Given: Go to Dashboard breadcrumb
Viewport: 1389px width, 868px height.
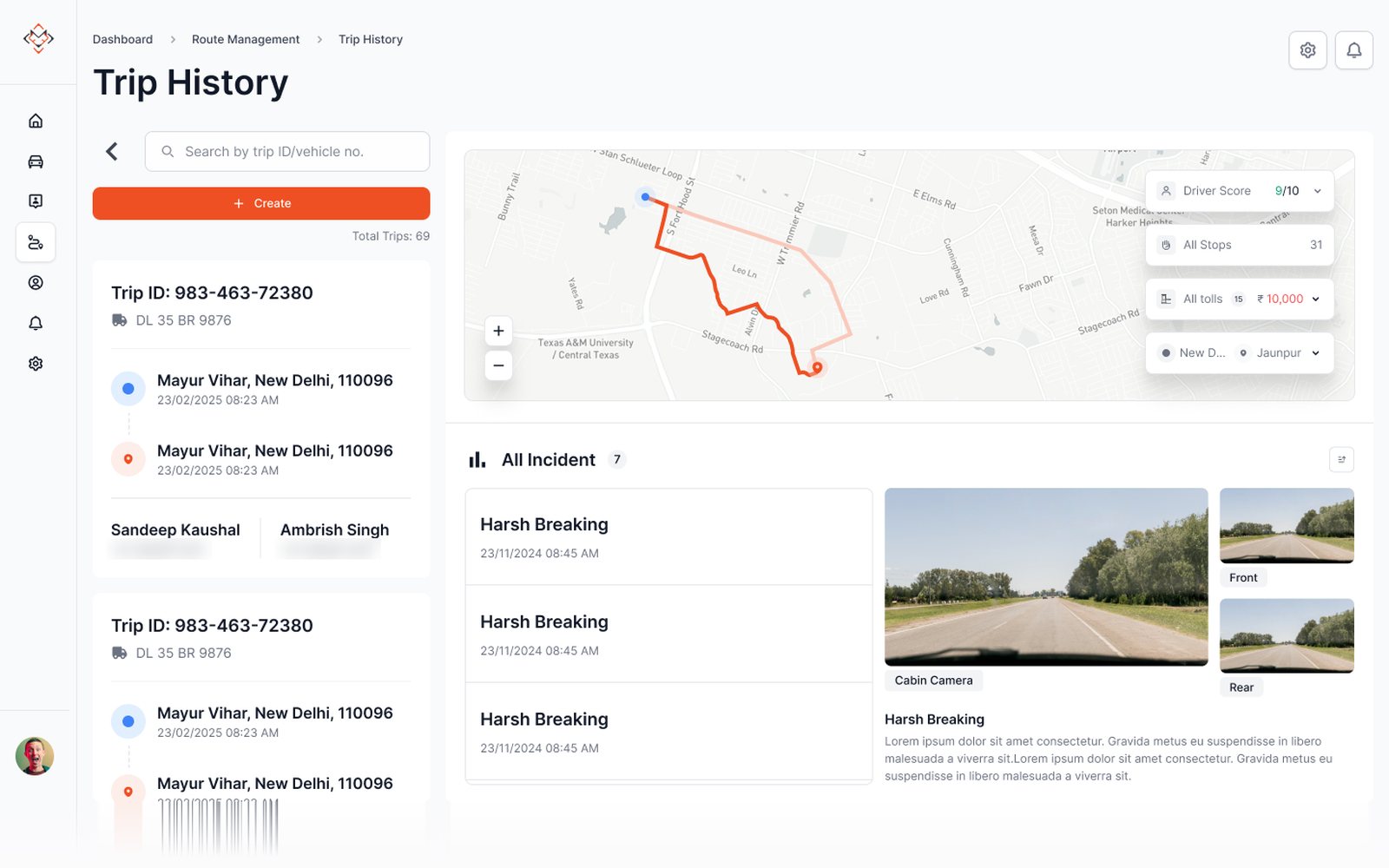Looking at the screenshot, I should pos(122,39).
